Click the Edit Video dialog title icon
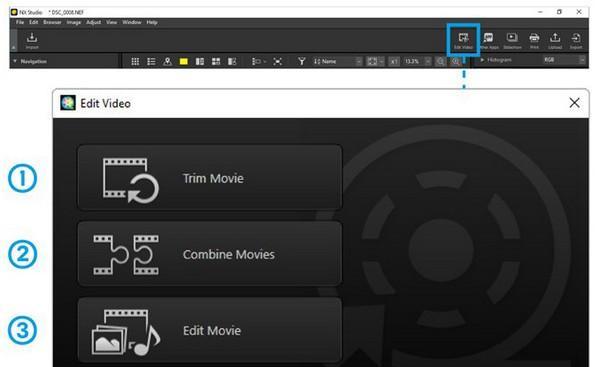The height and width of the screenshot is (367, 600). [68, 103]
